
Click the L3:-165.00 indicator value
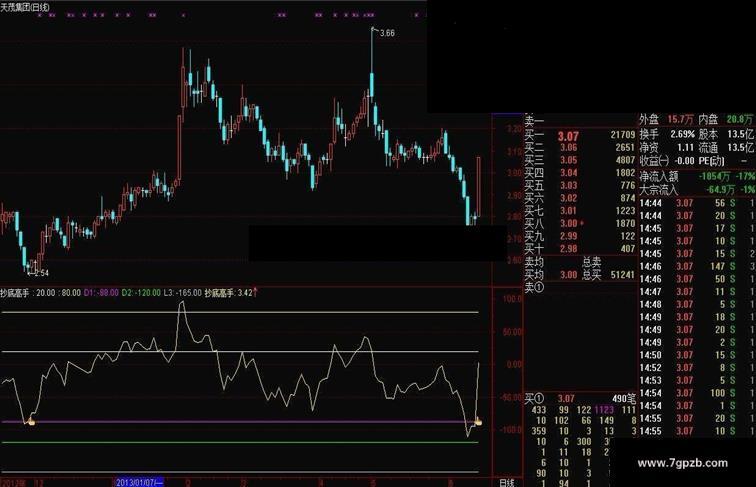coord(182,292)
